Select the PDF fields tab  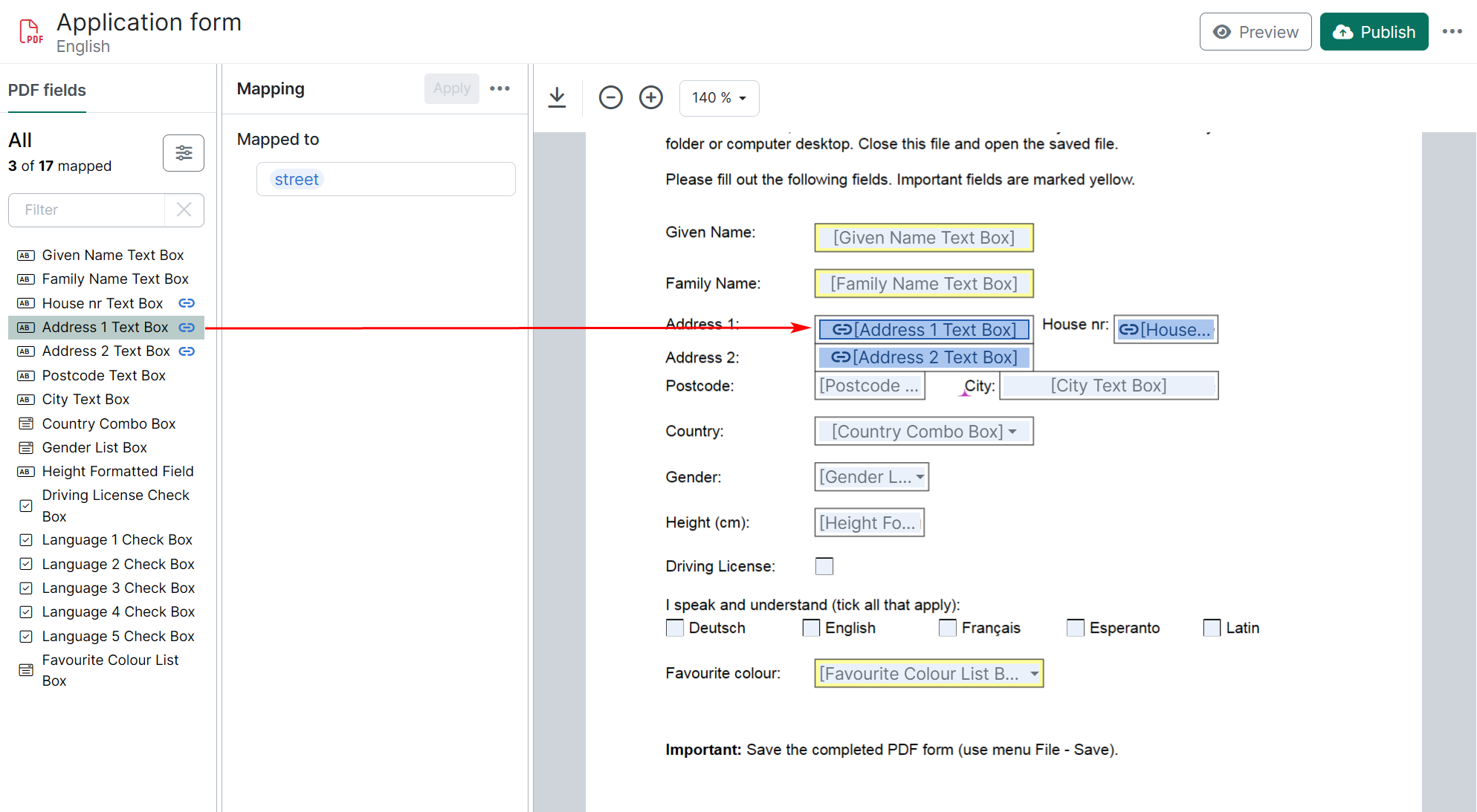click(47, 90)
